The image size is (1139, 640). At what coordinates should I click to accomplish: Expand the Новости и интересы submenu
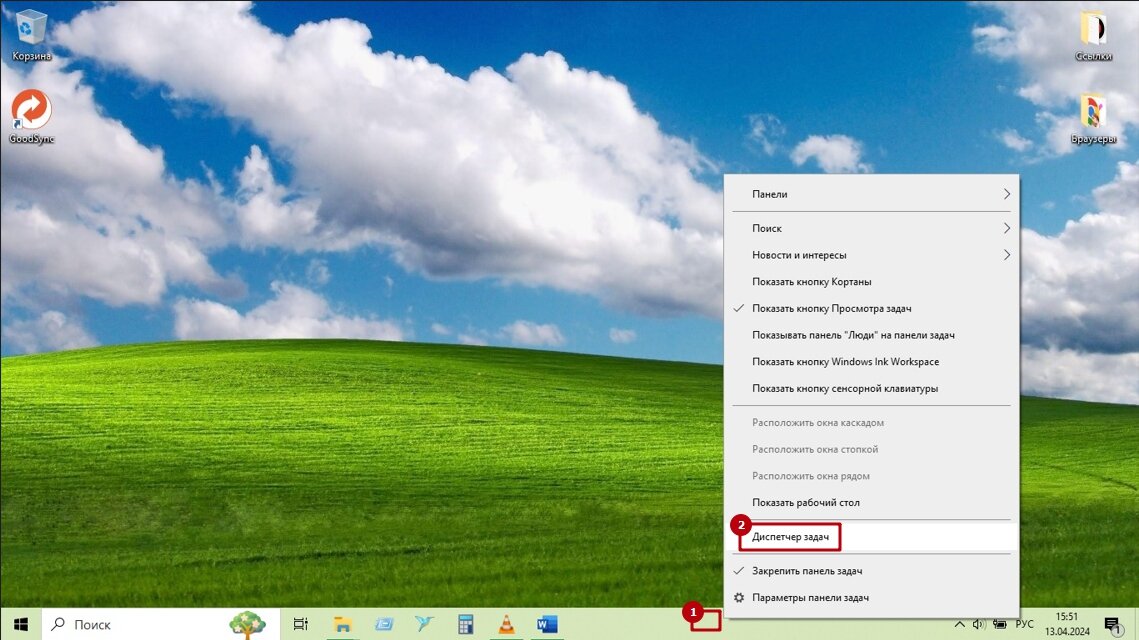[872, 255]
